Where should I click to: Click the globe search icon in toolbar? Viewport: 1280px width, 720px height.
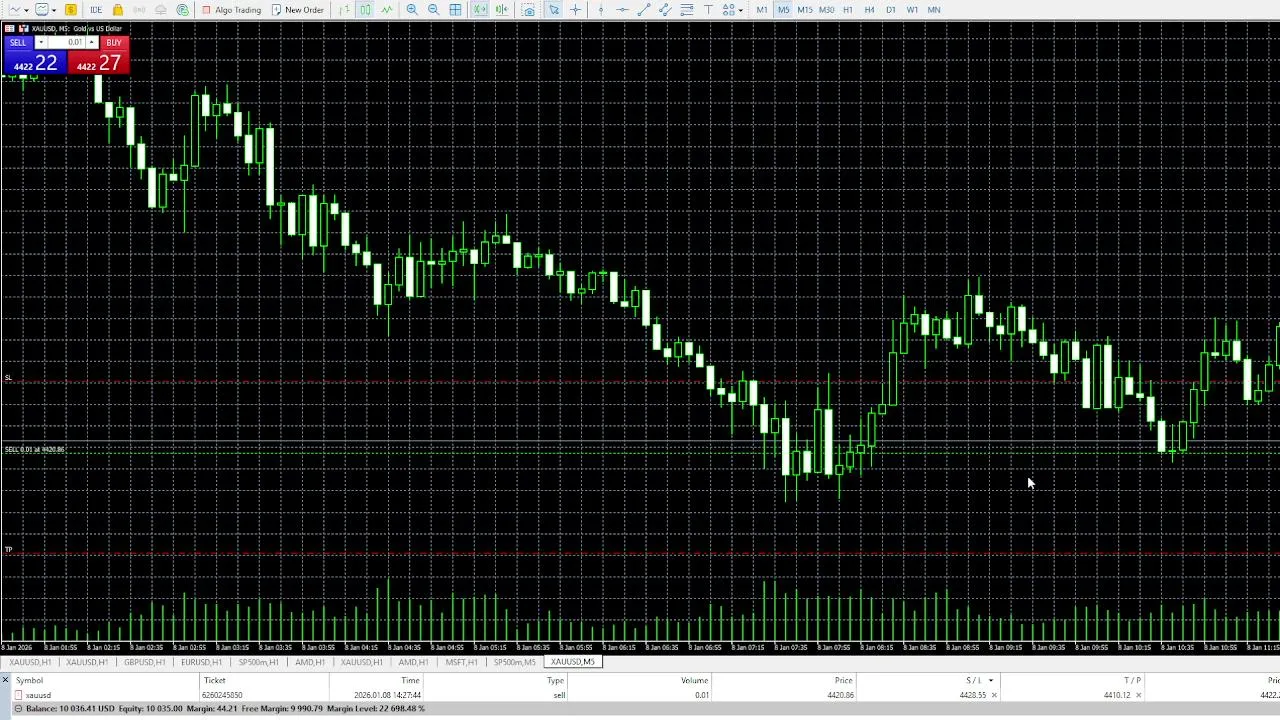click(183, 10)
